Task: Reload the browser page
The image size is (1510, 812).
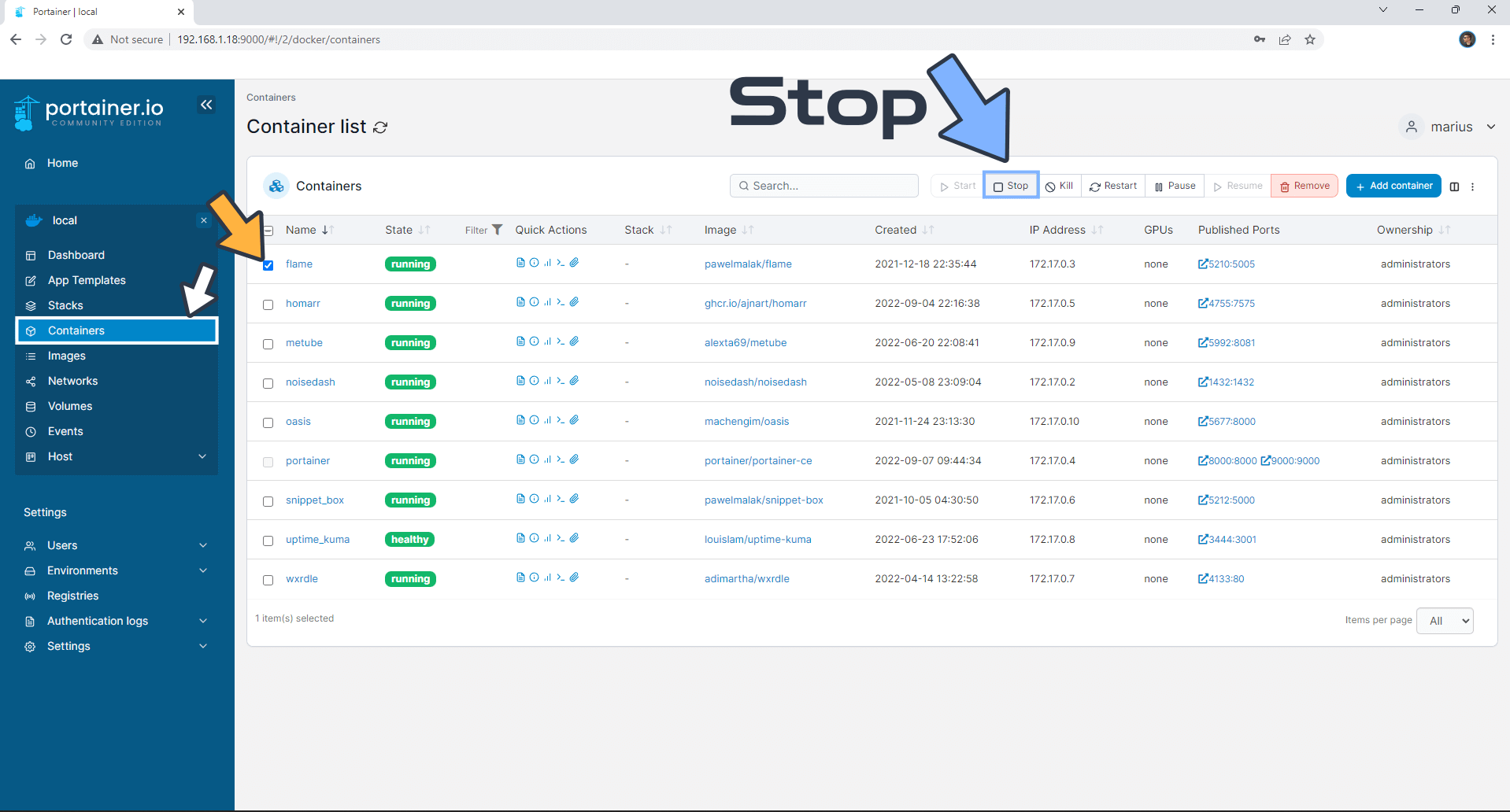Action: coord(66,39)
